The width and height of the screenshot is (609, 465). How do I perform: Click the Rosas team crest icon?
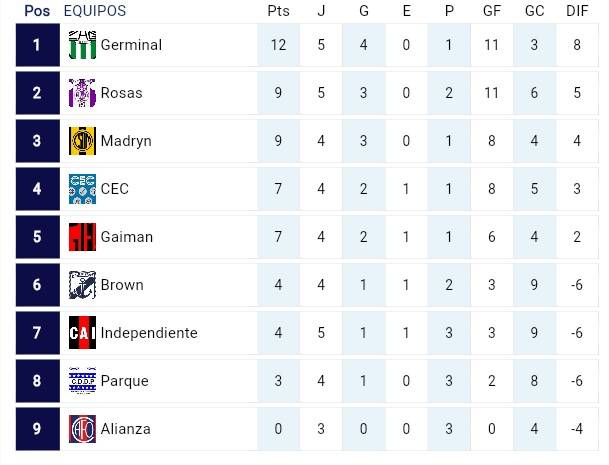click(82, 93)
